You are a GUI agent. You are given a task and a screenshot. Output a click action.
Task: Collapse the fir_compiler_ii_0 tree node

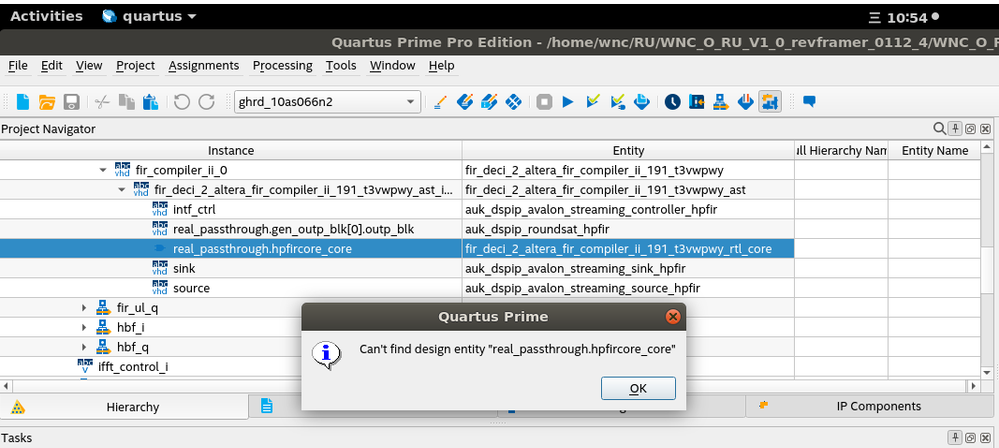click(103, 170)
